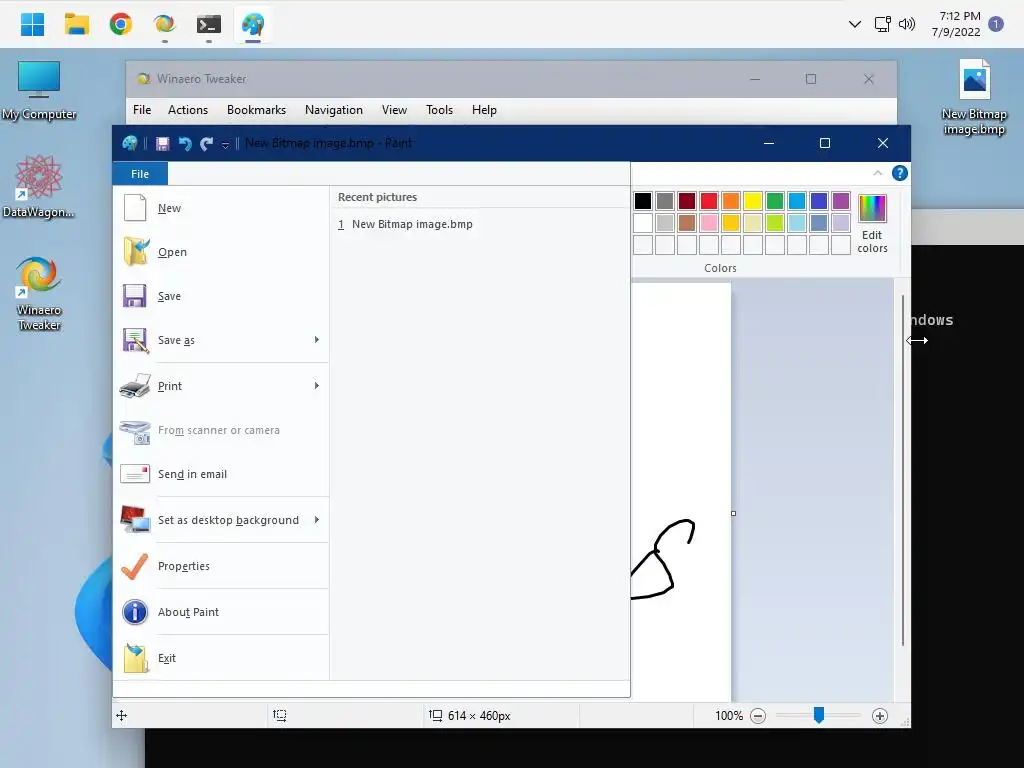
Task: Select the My Computer desktop icon
Action: pos(39,90)
